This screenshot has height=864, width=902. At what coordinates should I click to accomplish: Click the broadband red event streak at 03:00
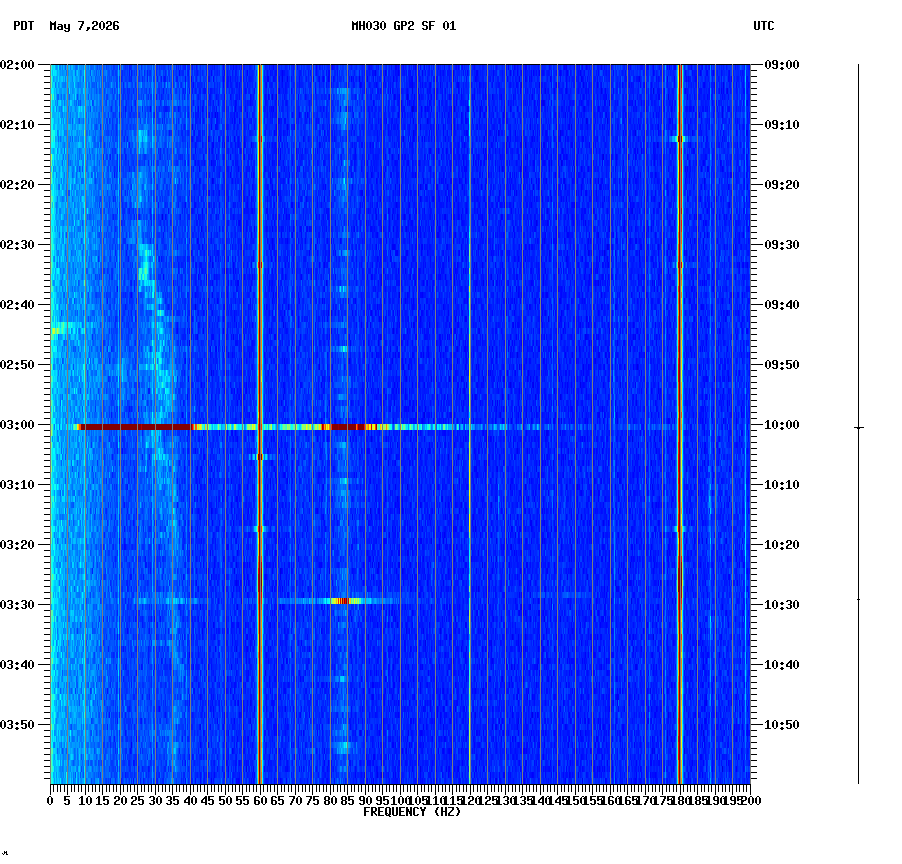135,427
